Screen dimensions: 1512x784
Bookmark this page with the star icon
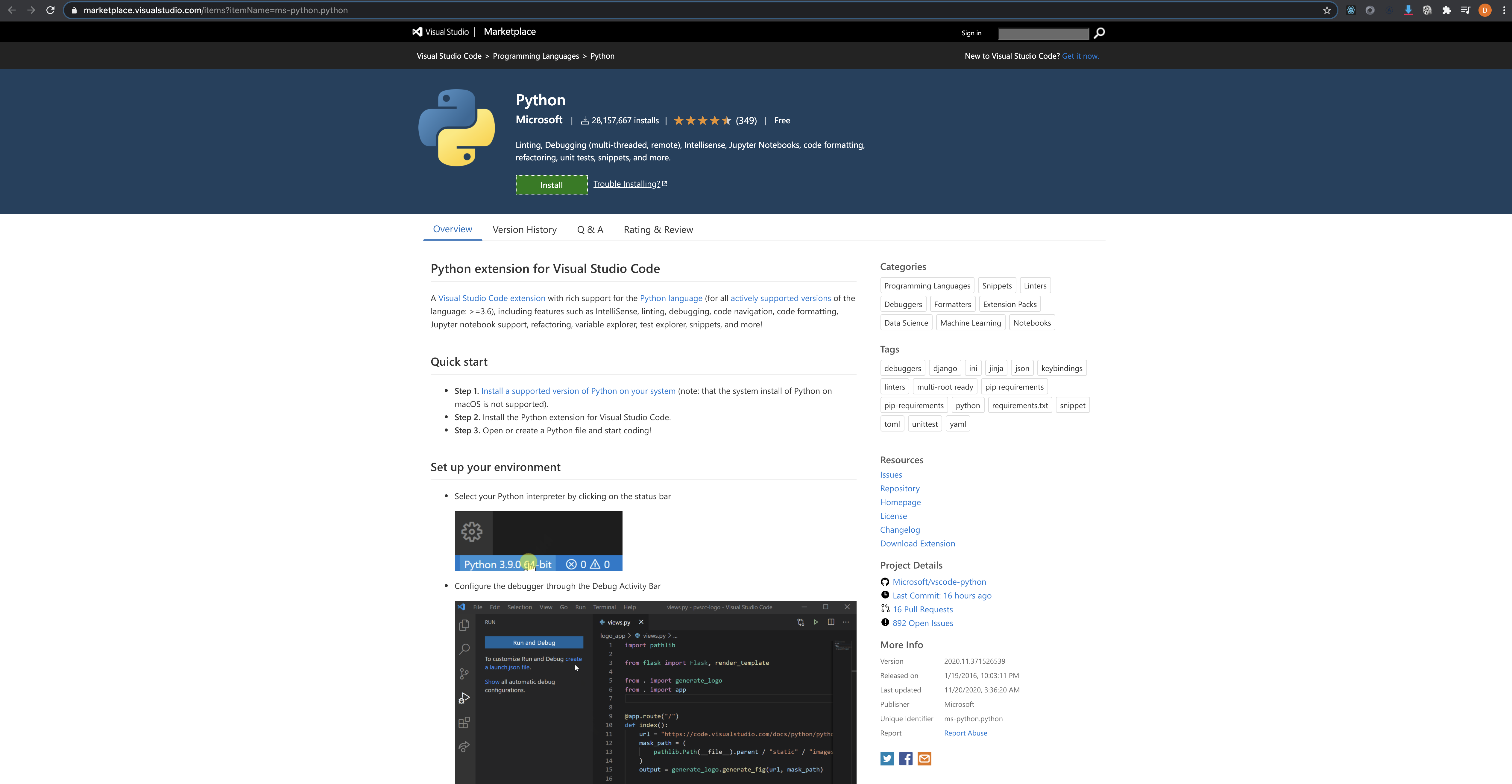click(1326, 10)
